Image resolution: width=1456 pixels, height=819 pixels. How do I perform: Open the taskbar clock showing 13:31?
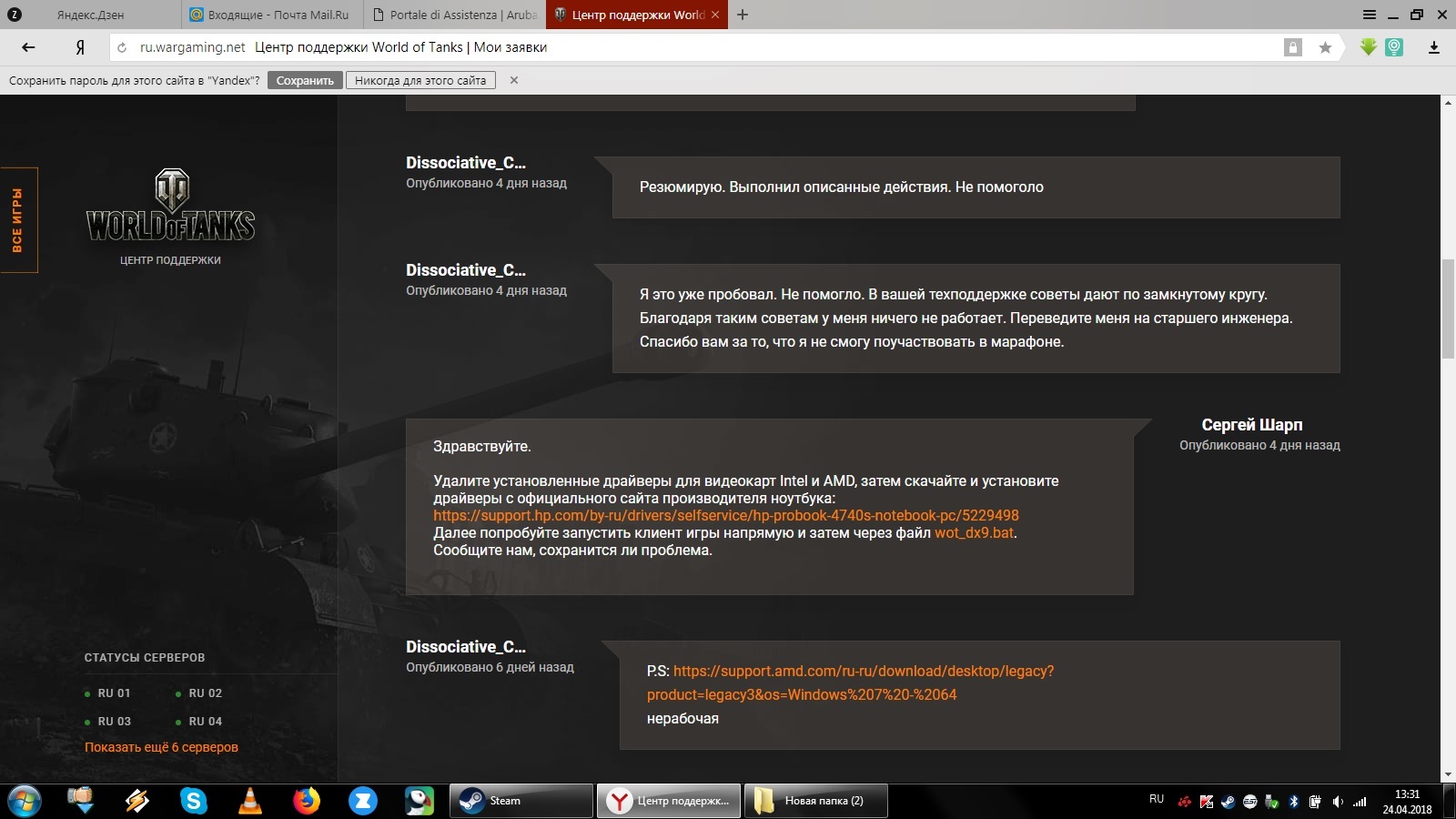click(1407, 802)
